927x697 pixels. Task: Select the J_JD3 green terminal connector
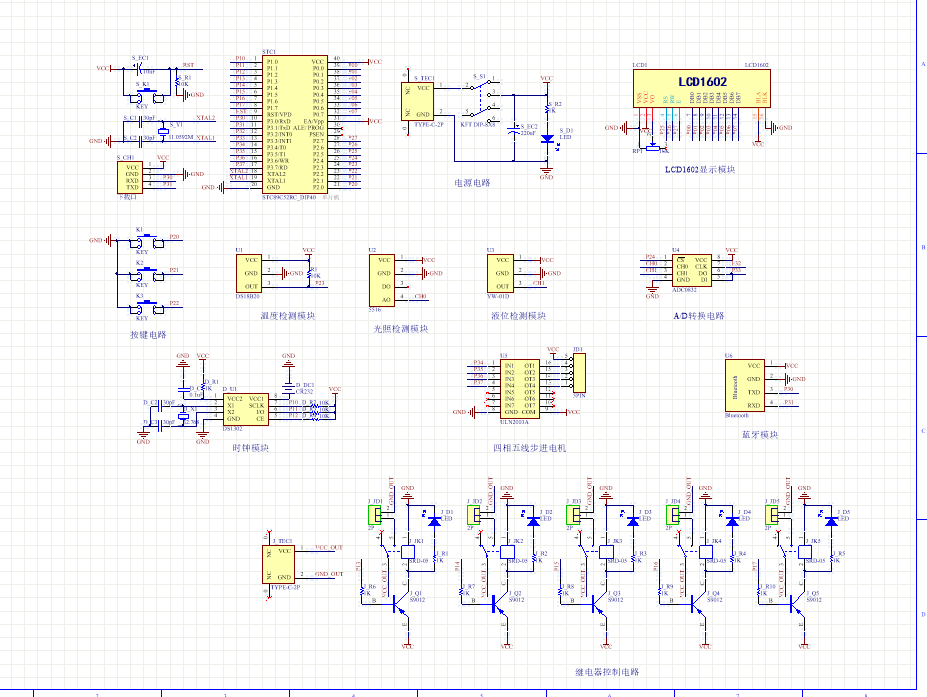point(573,515)
